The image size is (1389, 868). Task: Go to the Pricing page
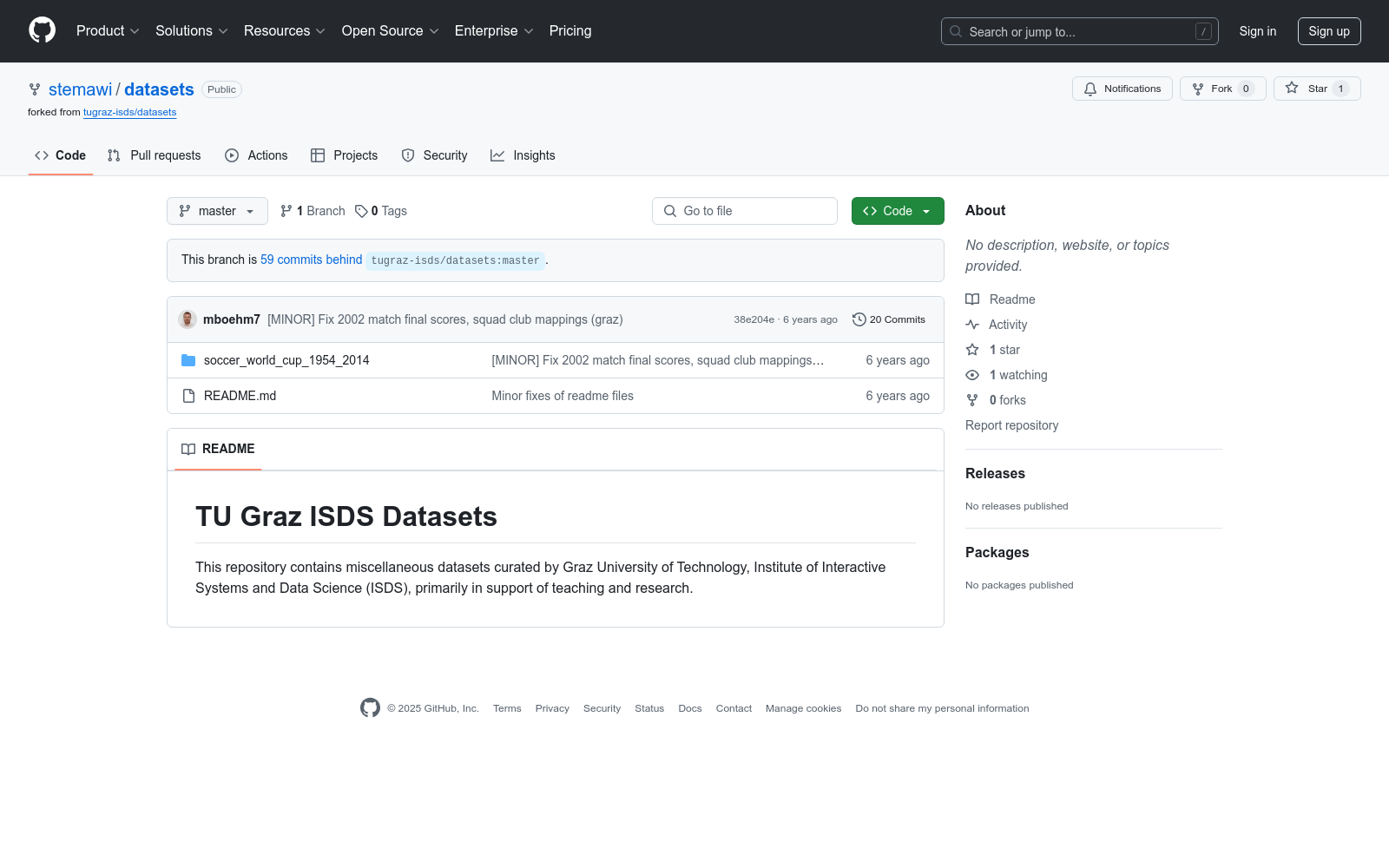(x=570, y=31)
